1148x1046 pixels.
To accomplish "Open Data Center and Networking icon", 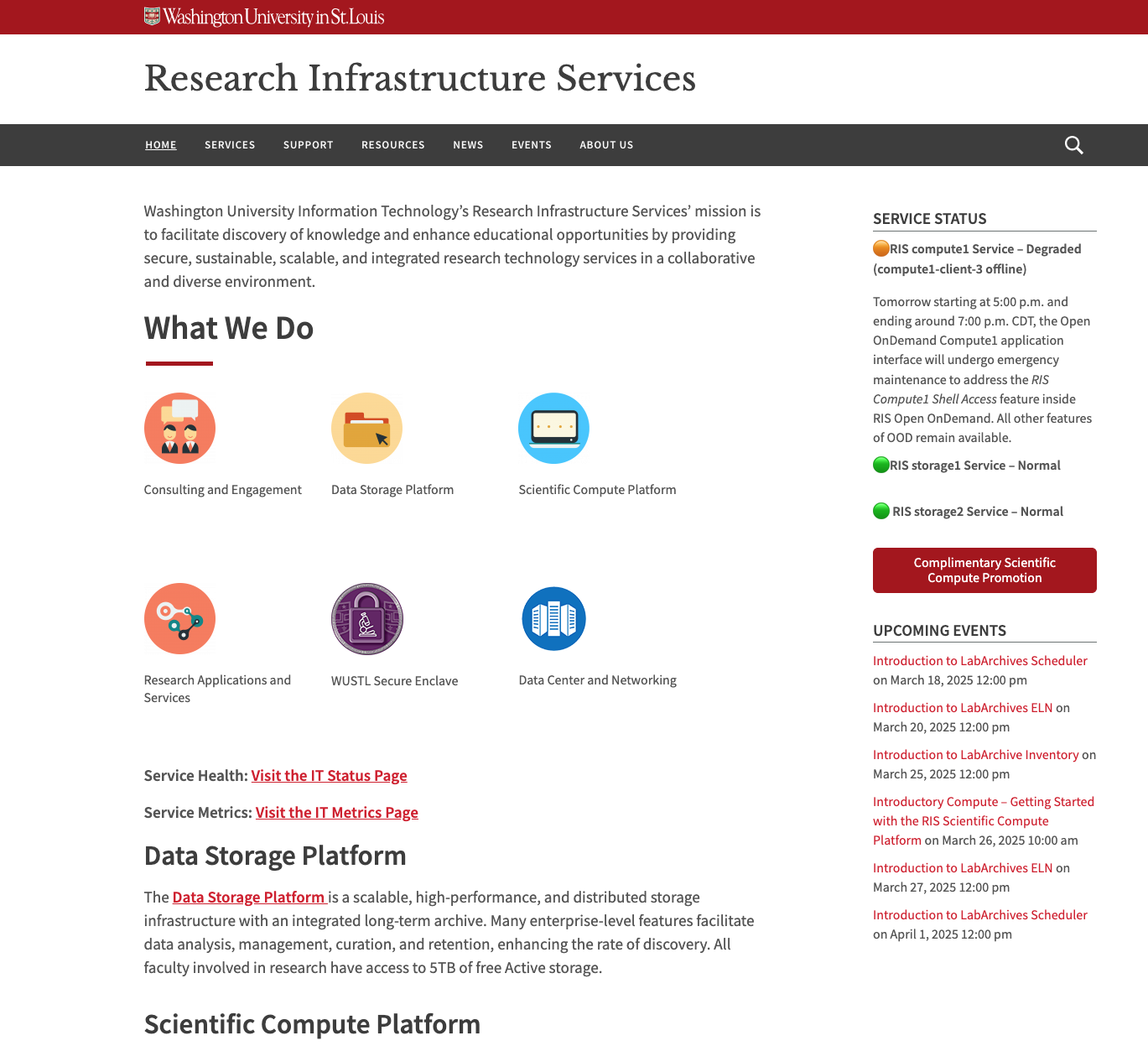I will 553,618.
